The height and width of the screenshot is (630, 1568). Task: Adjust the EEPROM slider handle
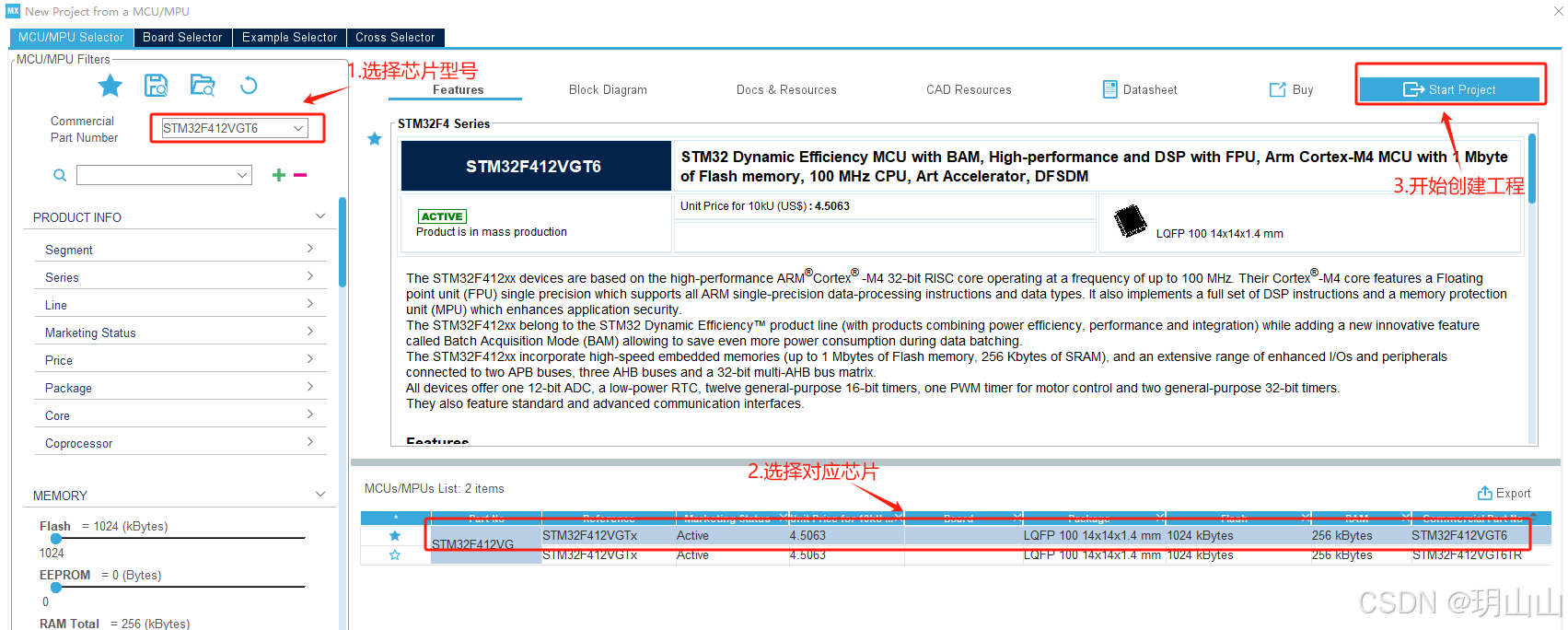[56, 587]
